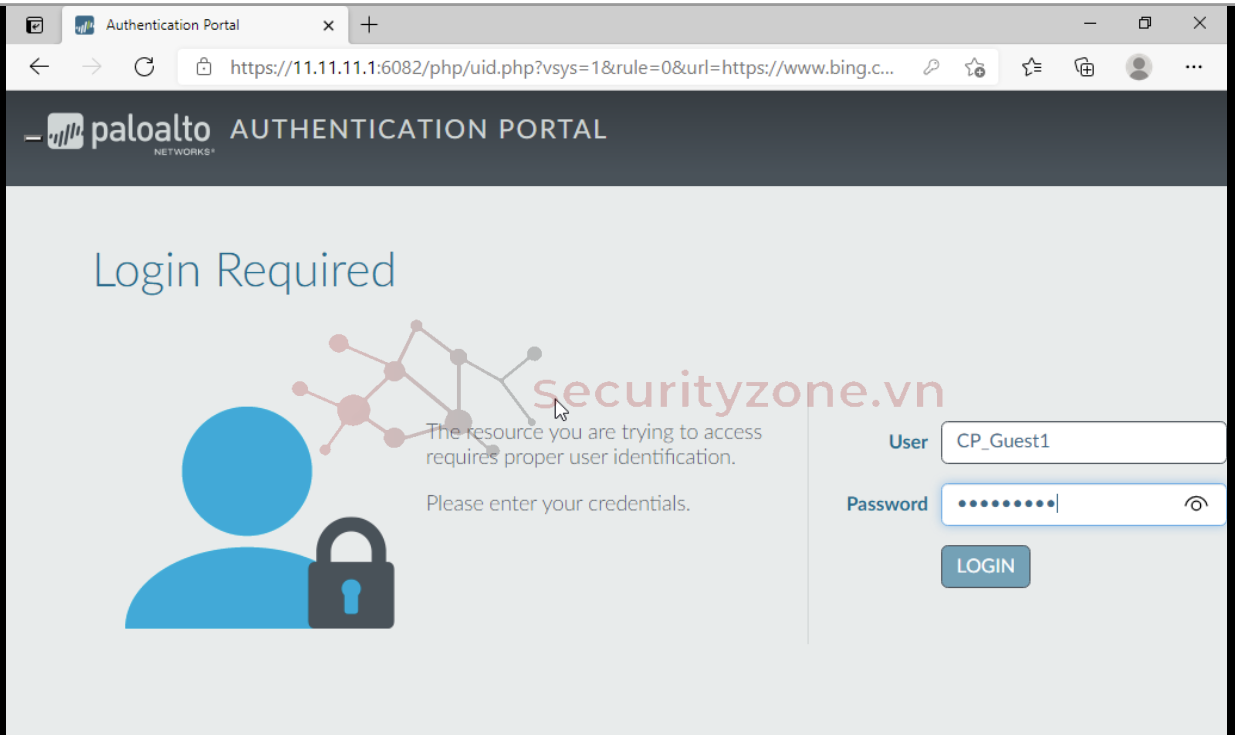
Task: Open the Favorites list icon
Action: [x=1032, y=67]
